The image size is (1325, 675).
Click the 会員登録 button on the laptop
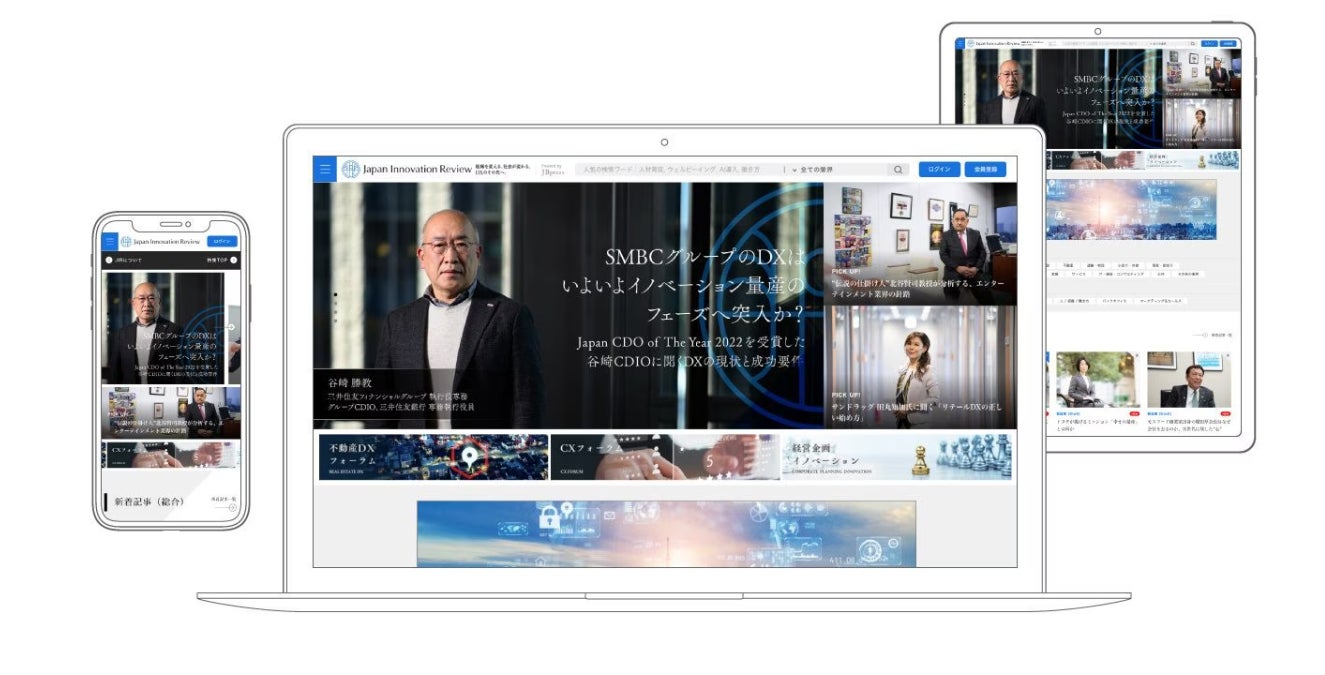(x=985, y=170)
